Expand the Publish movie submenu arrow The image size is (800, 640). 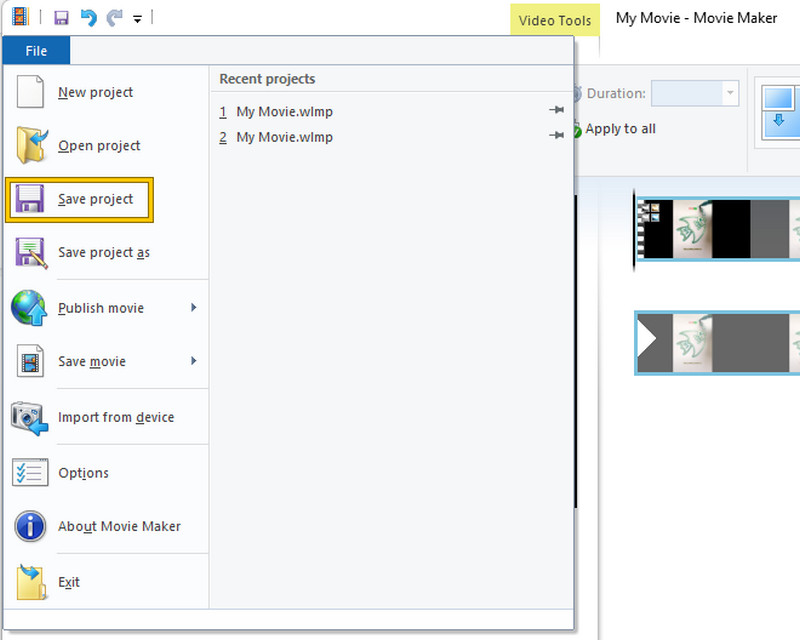point(193,308)
